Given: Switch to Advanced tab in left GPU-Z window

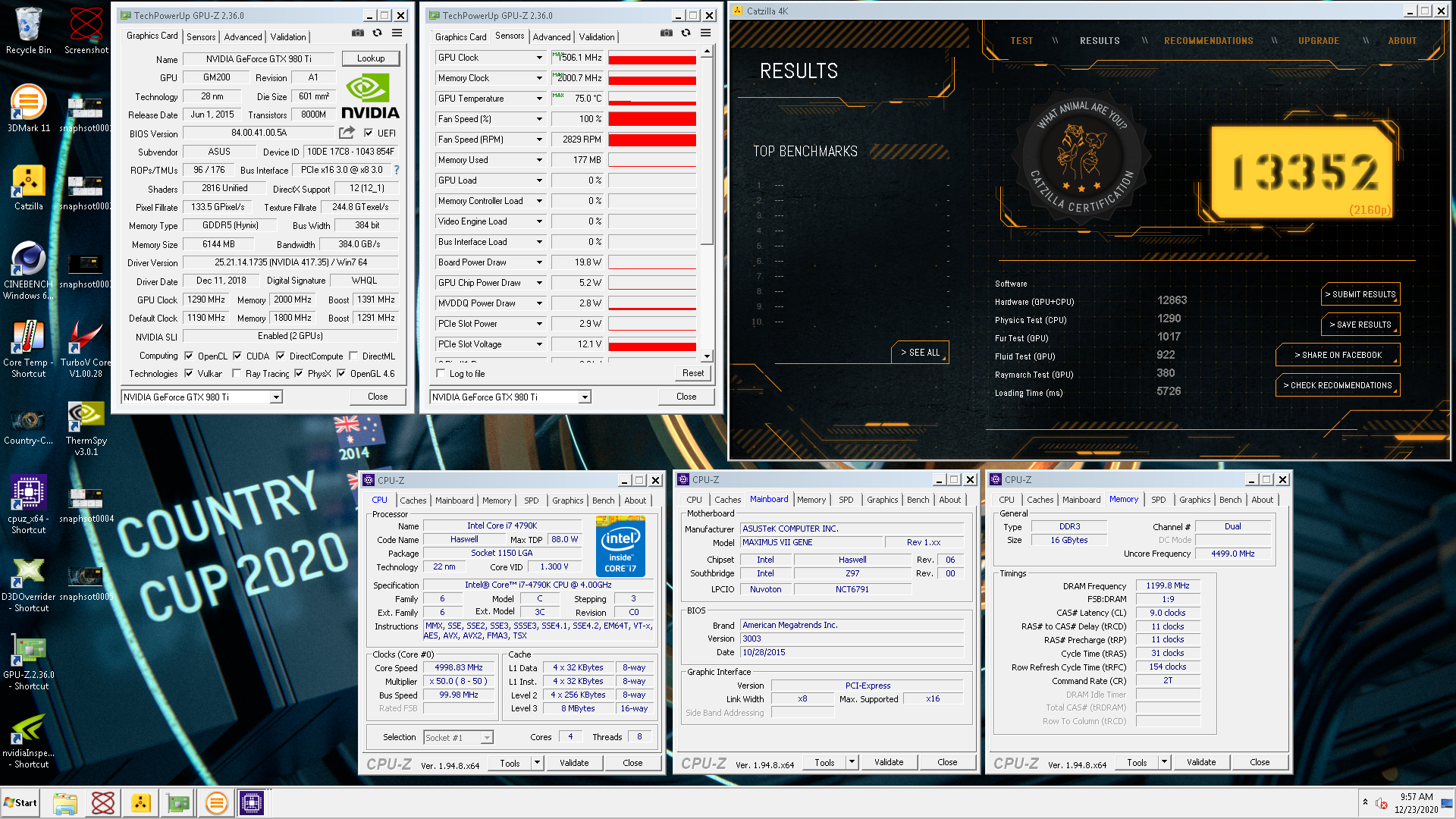Looking at the screenshot, I should [243, 36].
